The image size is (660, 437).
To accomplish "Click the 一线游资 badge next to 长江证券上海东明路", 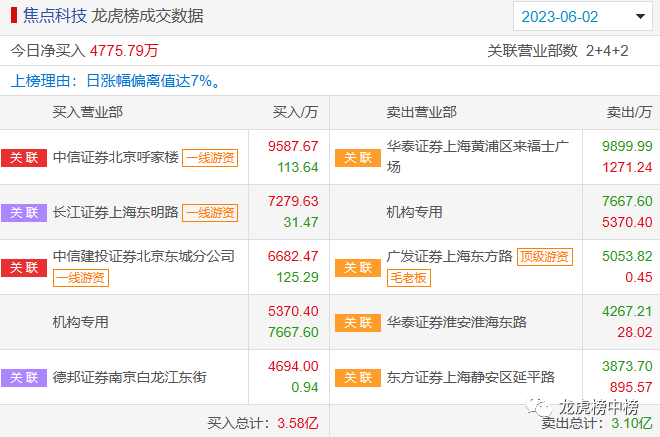I will pyautogui.click(x=210, y=213).
